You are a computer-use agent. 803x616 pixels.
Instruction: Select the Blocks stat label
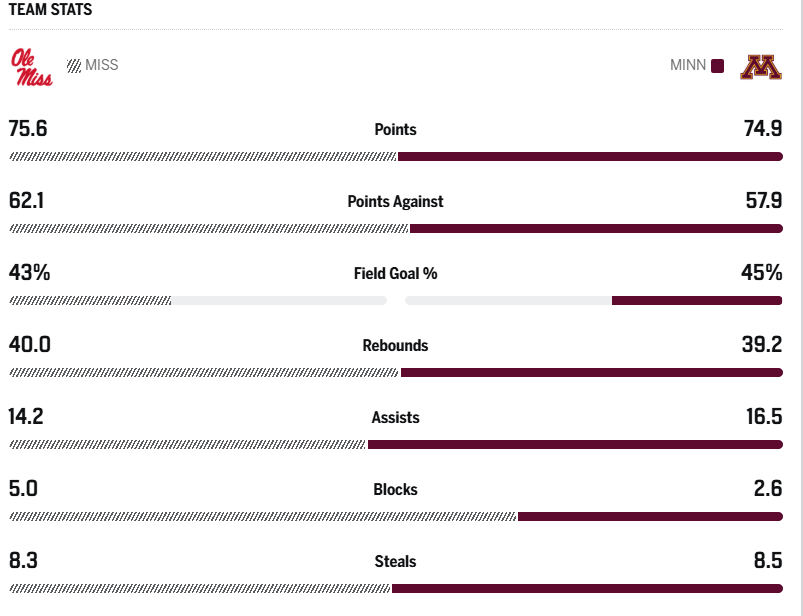click(395, 489)
